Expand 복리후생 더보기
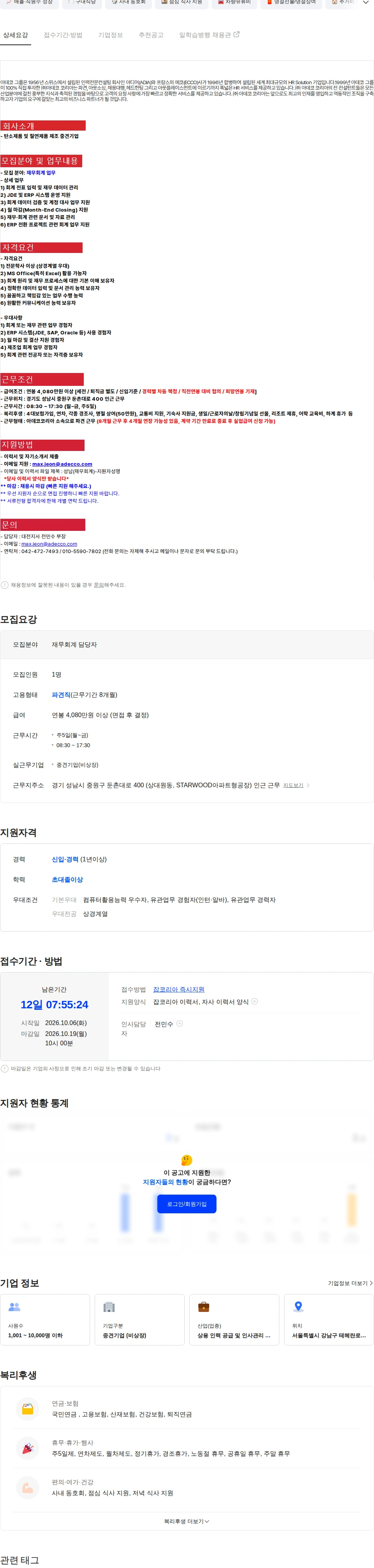 (x=187, y=1522)
